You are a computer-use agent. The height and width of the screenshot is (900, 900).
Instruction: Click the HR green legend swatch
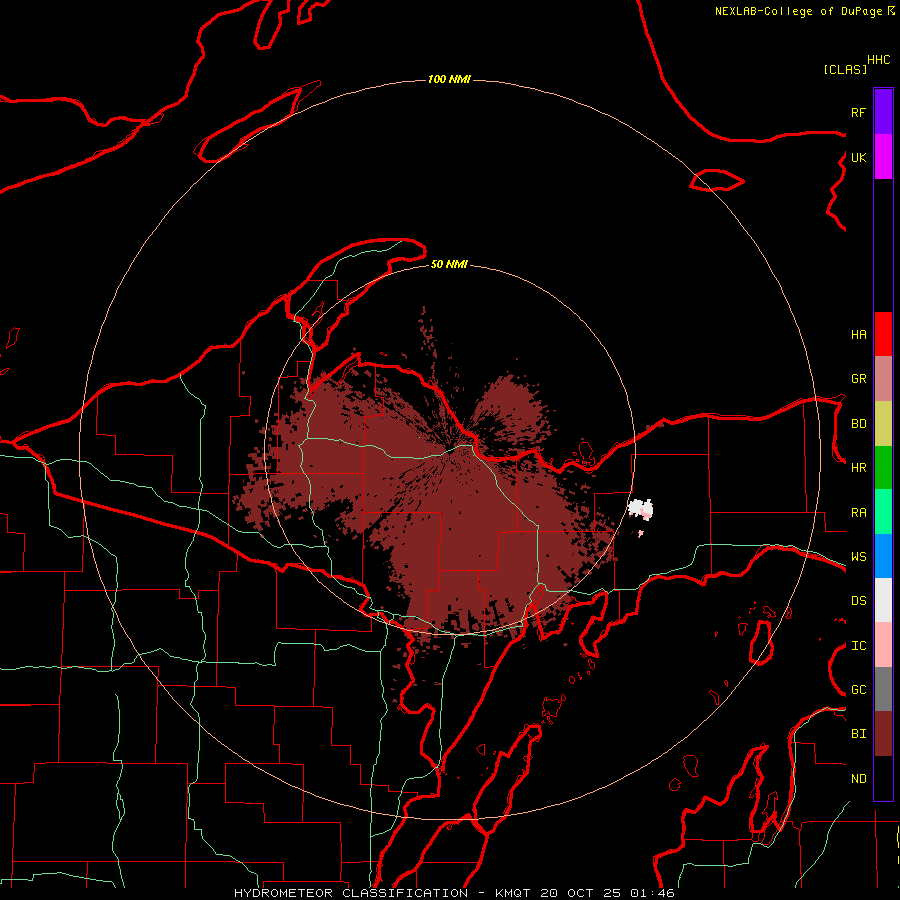(x=883, y=468)
